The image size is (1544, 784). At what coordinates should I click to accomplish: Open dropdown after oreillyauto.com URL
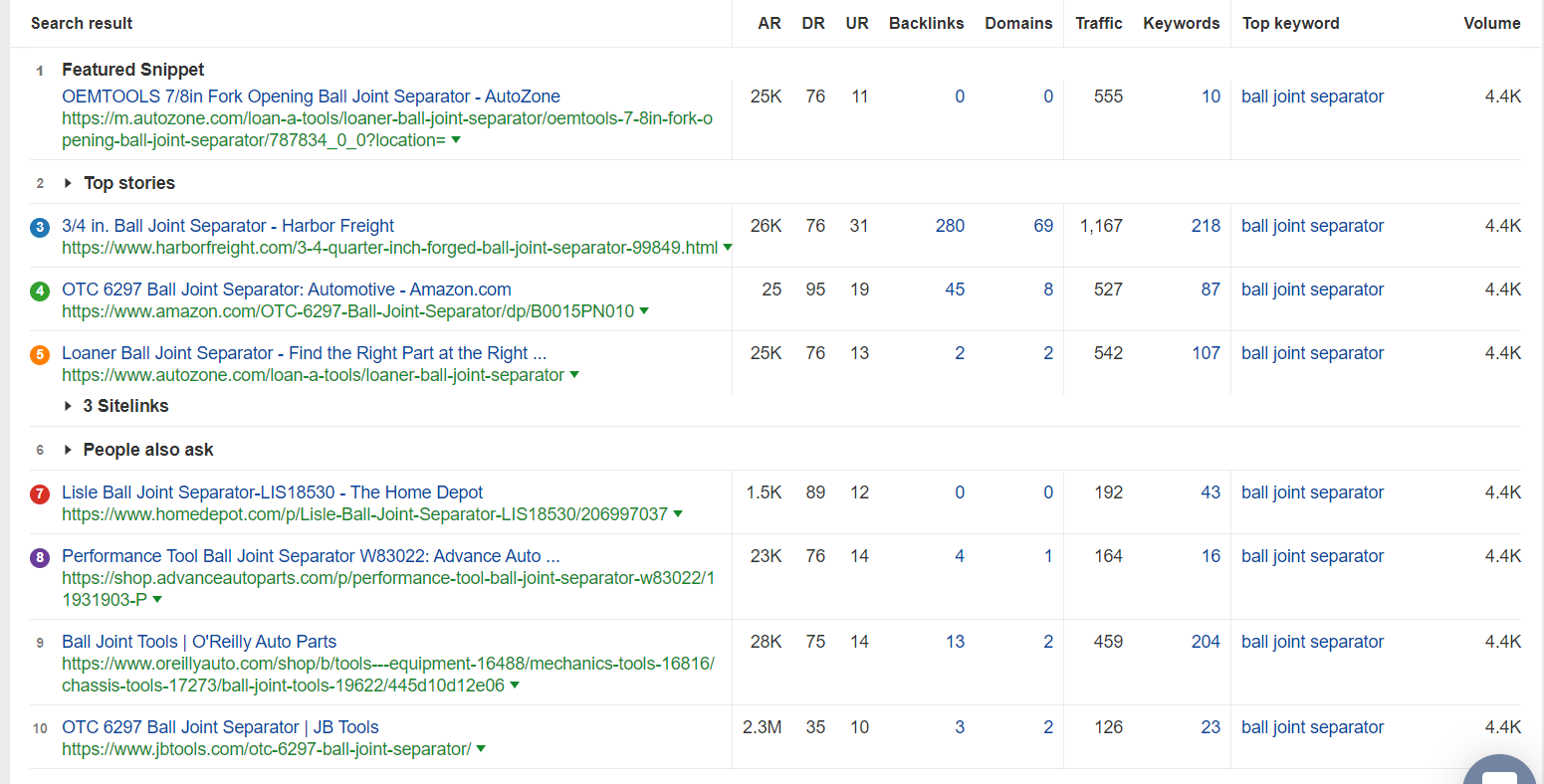515,686
